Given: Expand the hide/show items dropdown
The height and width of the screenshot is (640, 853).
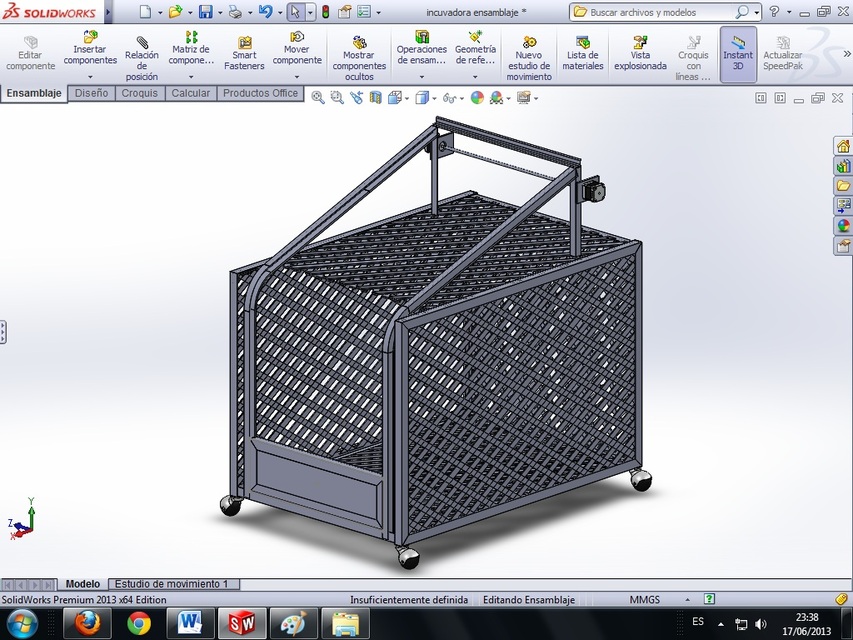Looking at the screenshot, I should pos(461,97).
